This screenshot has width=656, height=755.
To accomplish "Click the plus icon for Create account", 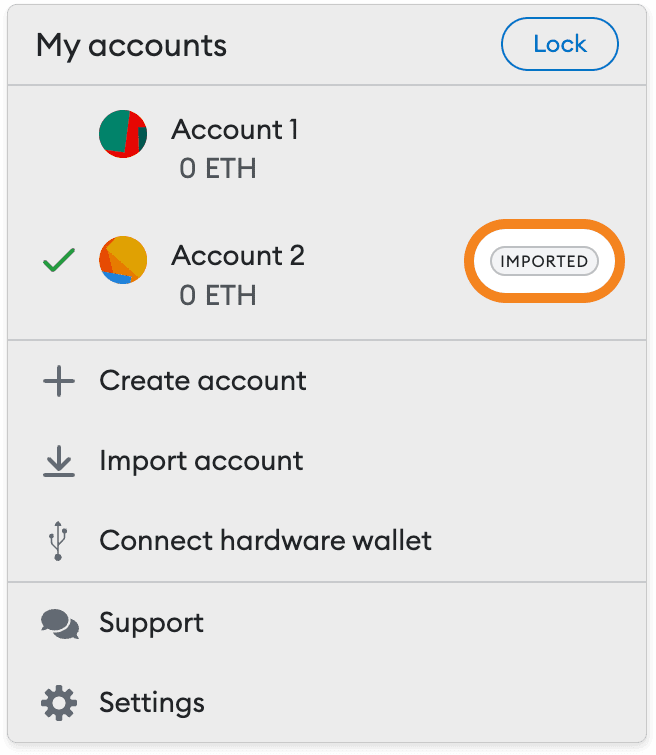I will click(x=59, y=381).
